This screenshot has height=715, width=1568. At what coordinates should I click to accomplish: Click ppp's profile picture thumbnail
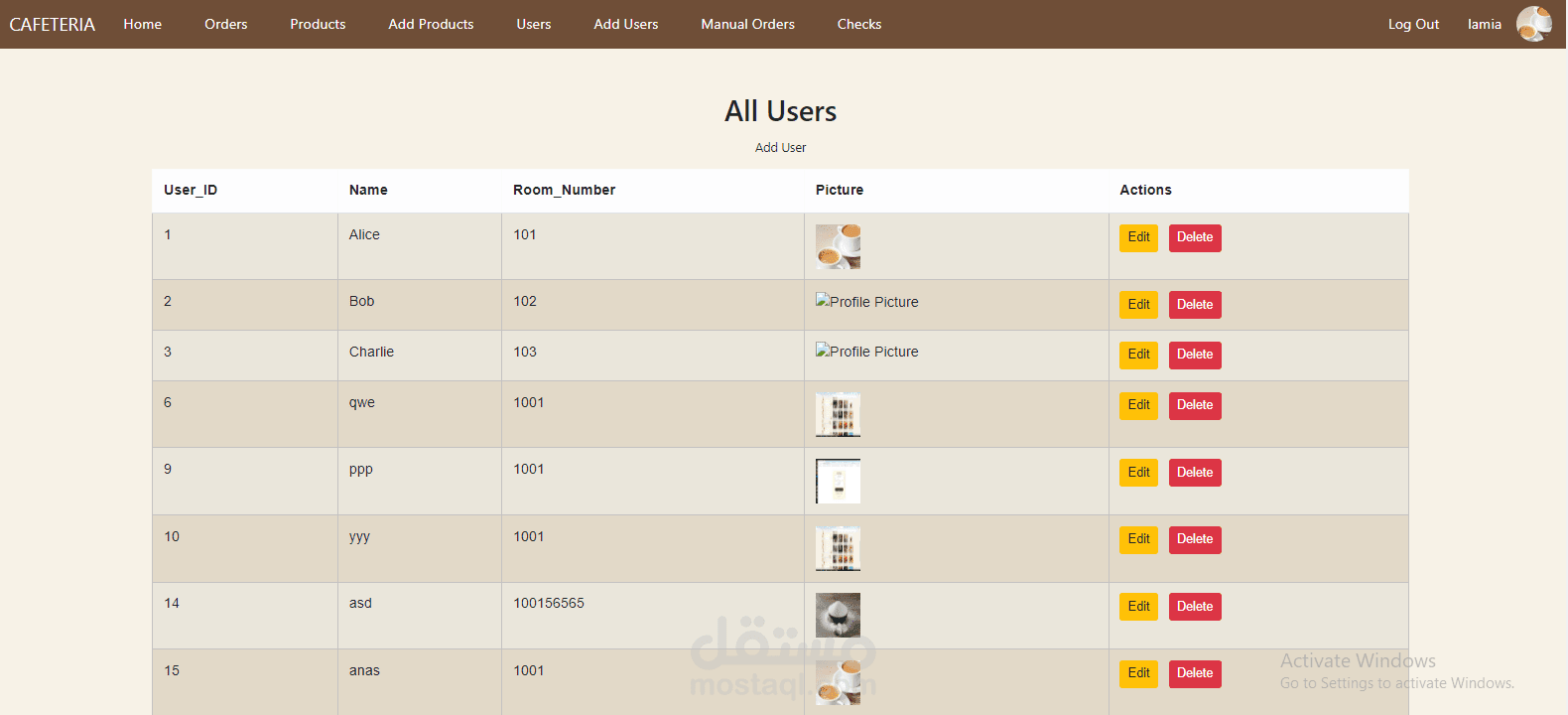tap(838, 481)
